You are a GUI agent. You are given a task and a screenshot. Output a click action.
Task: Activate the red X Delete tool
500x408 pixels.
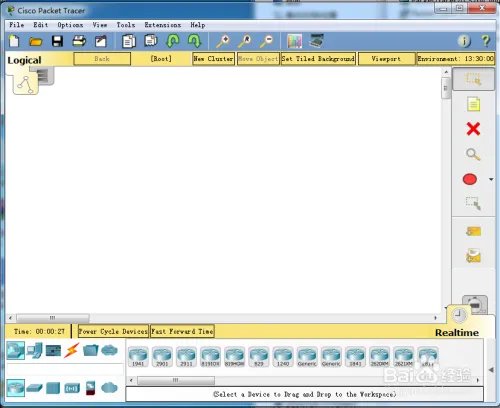pyautogui.click(x=473, y=129)
